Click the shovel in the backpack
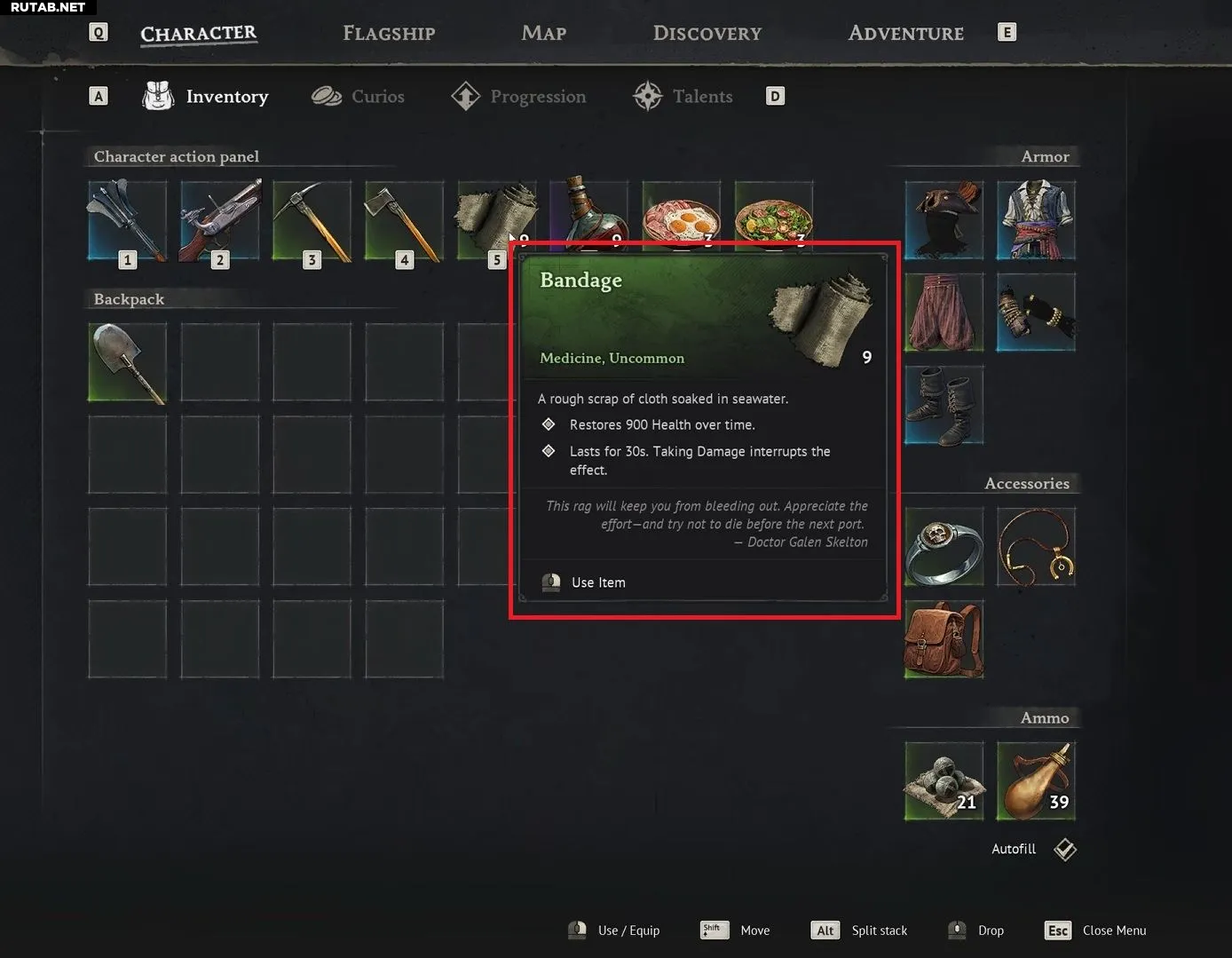 coord(128,362)
